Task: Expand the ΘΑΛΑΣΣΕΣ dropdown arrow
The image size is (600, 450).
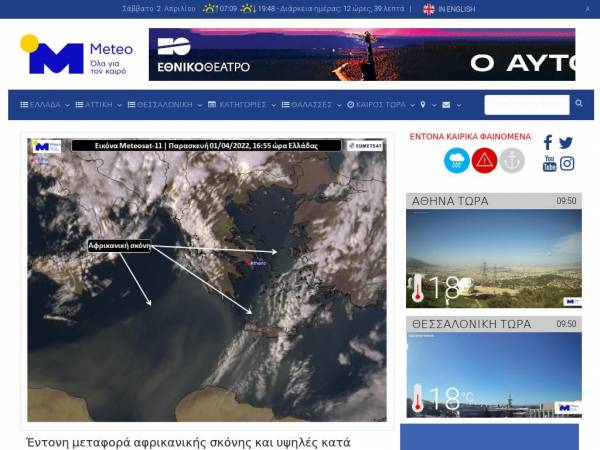Action: click(339, 106)
